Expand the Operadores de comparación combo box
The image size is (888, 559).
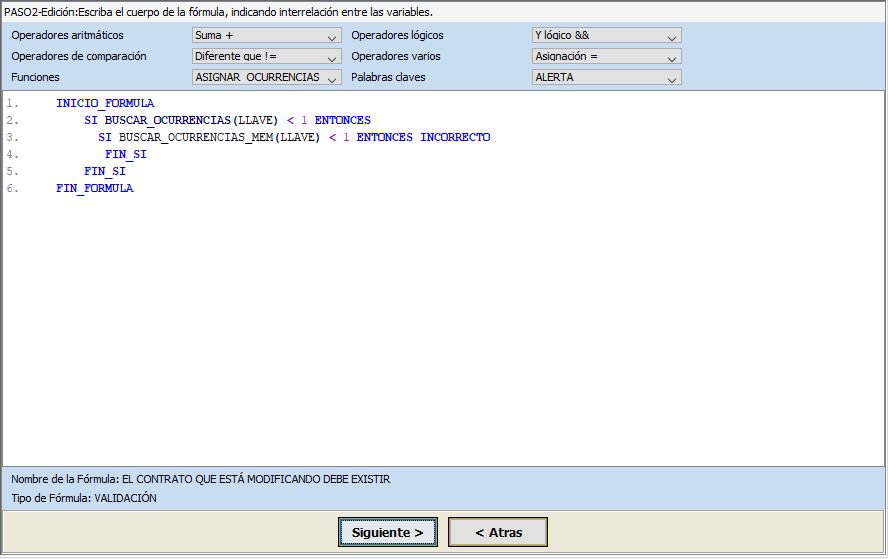(x=266, y=57)
